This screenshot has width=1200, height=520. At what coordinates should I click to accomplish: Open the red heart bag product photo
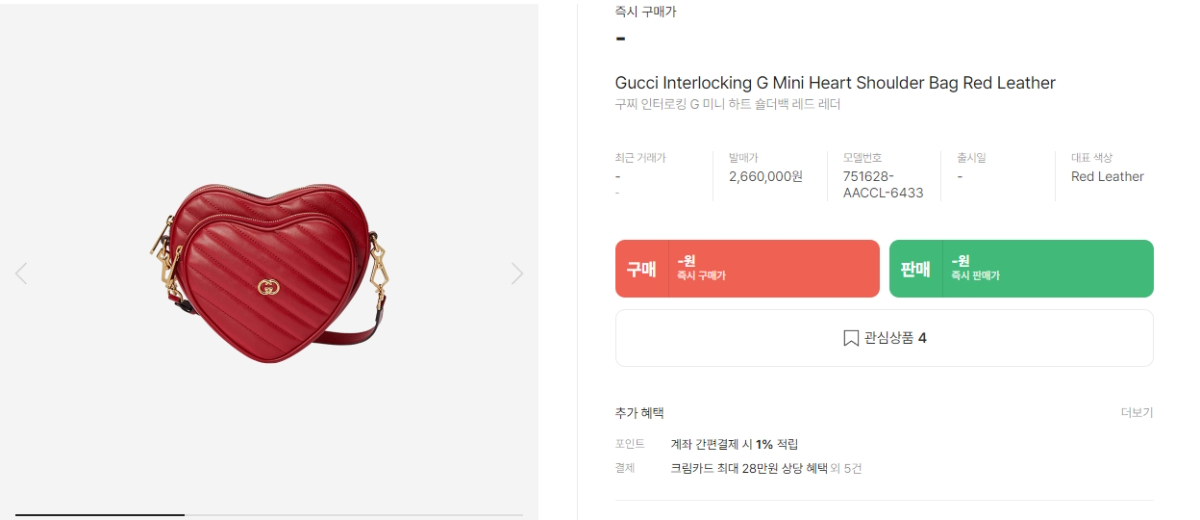click(268, 270)
